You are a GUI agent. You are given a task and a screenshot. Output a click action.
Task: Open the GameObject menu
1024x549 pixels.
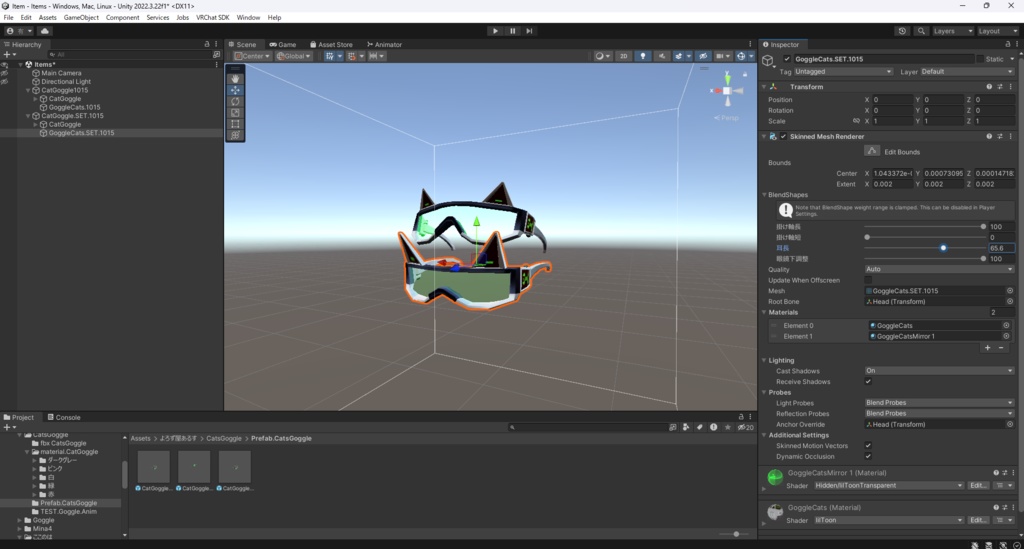click(x=81, y=18)
